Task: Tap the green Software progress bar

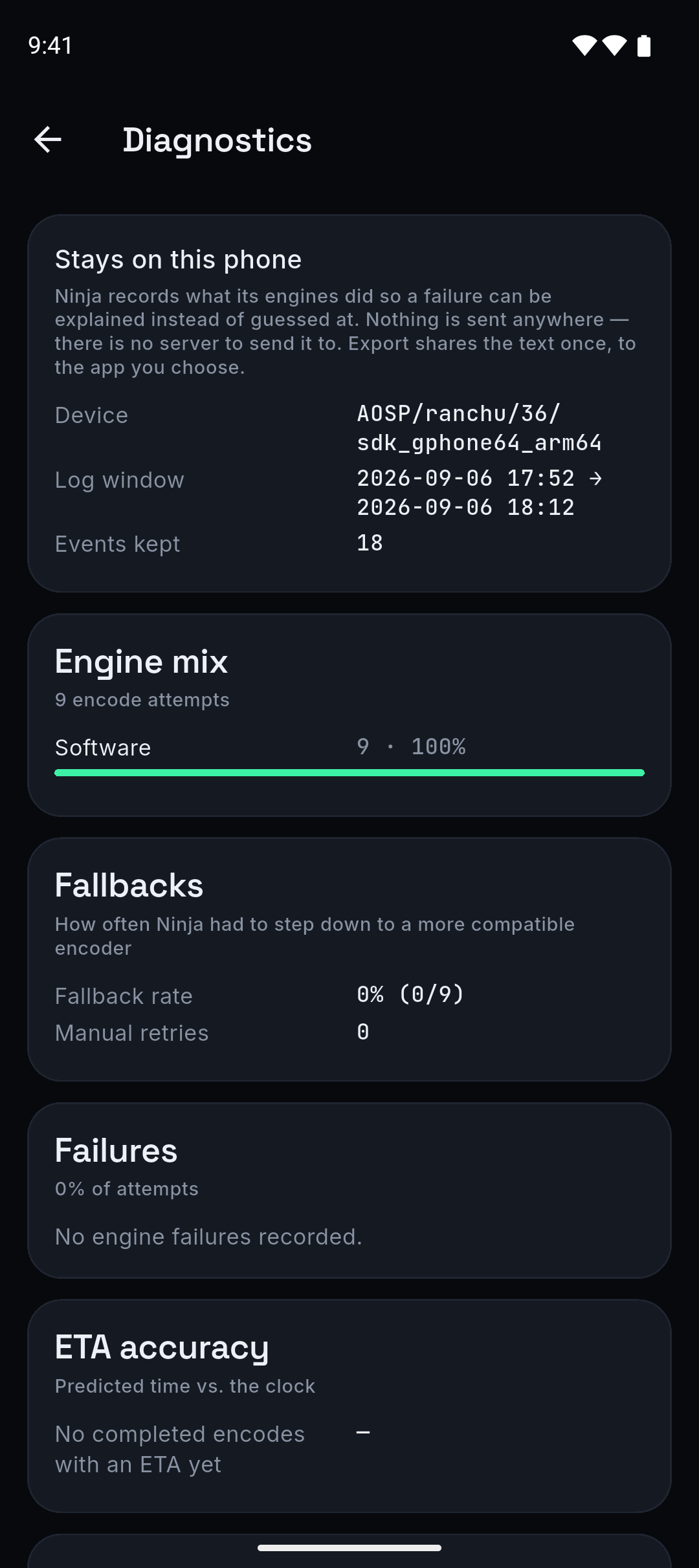Action: tap(349, 772)
